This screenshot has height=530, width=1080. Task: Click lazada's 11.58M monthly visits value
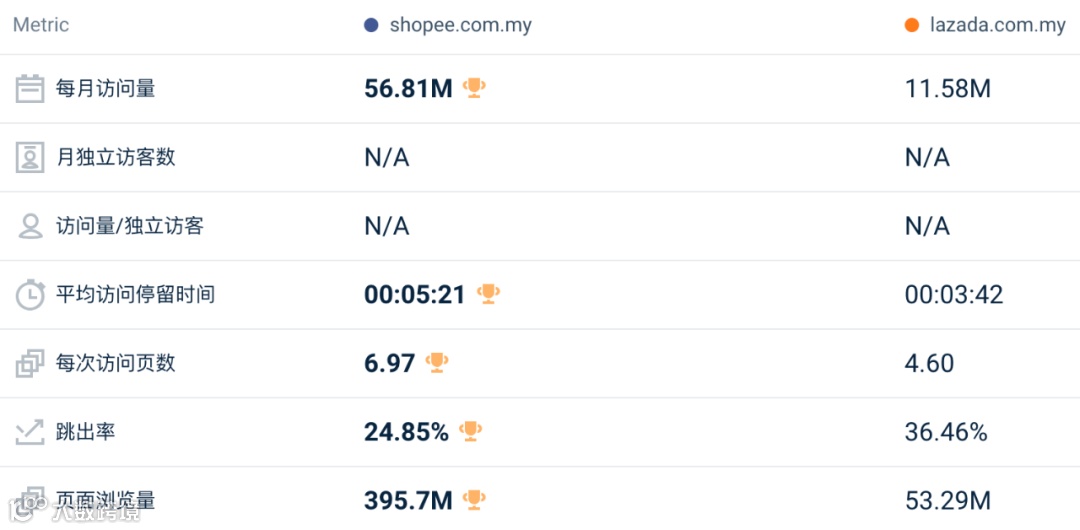pyautogui.click(x=947, y=89)
